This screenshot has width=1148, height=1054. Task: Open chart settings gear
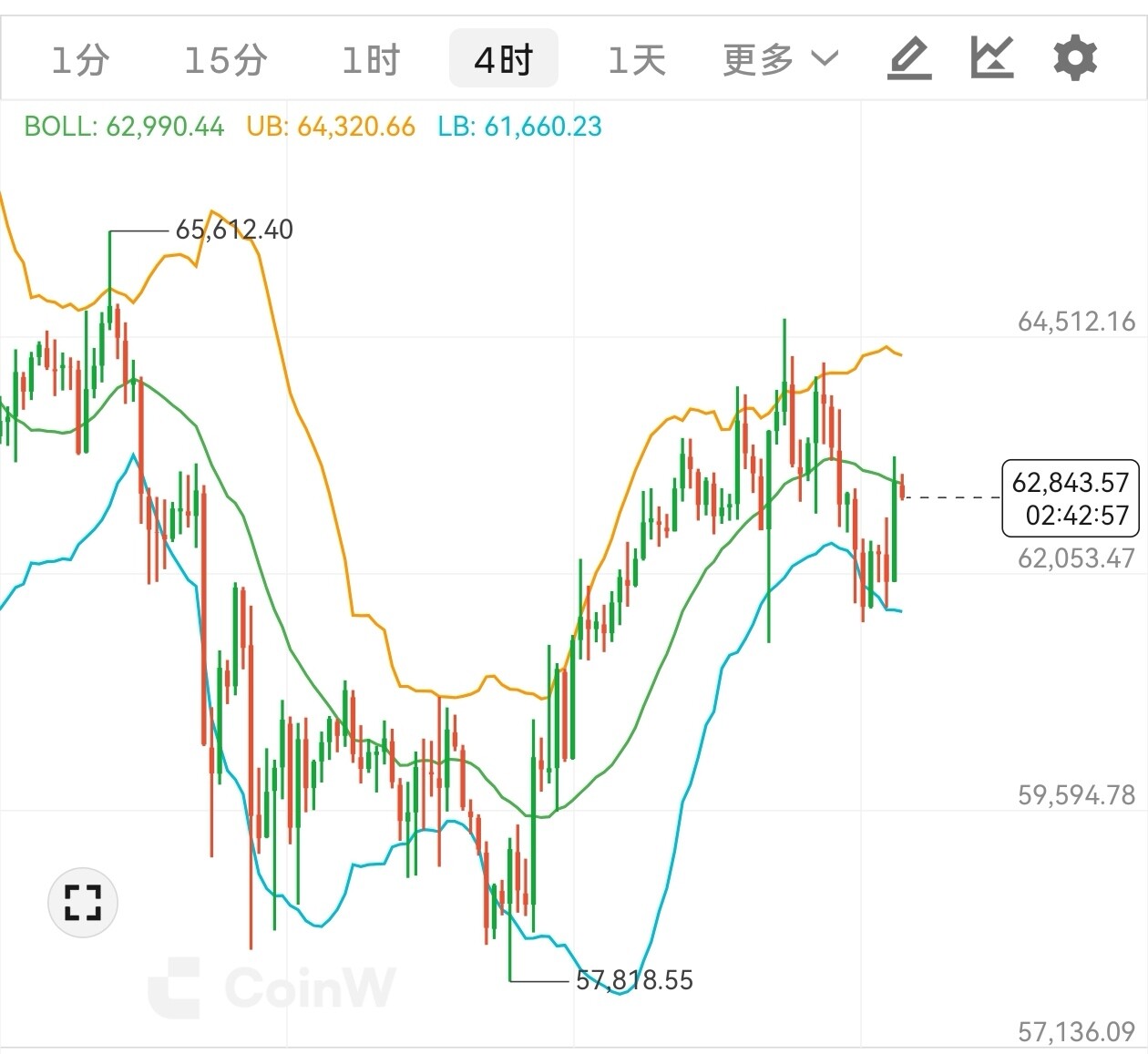[x=1075, y=58]
